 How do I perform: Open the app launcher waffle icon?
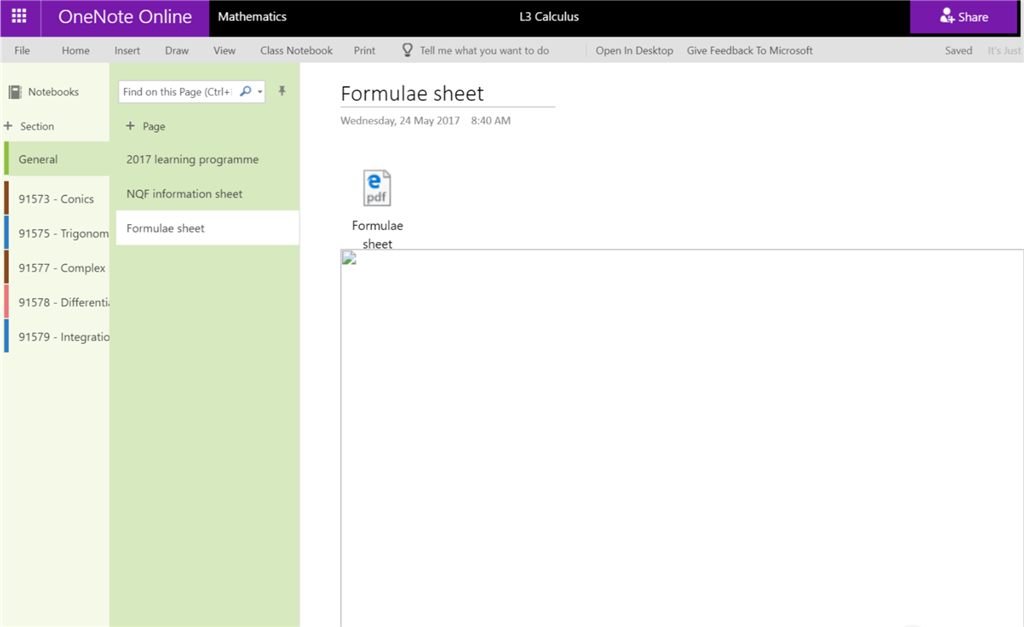coord(20,16)
